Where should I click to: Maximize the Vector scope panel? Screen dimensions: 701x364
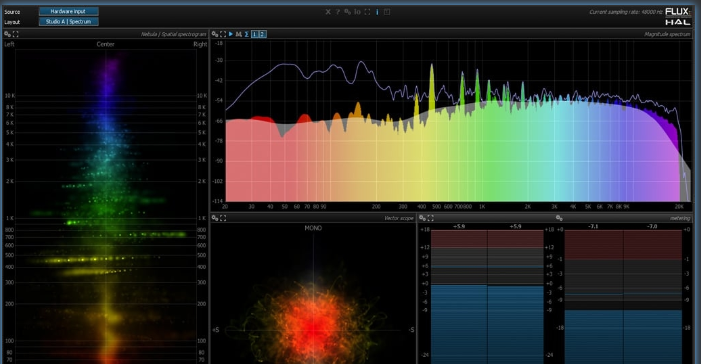point(223,218)
